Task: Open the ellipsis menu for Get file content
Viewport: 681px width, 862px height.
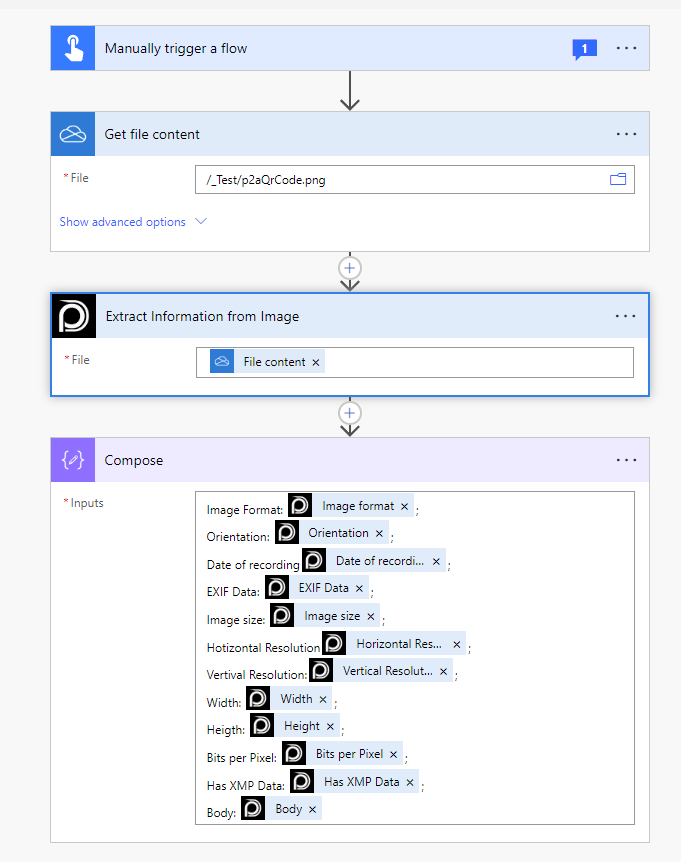Action: tap(626, 134)
